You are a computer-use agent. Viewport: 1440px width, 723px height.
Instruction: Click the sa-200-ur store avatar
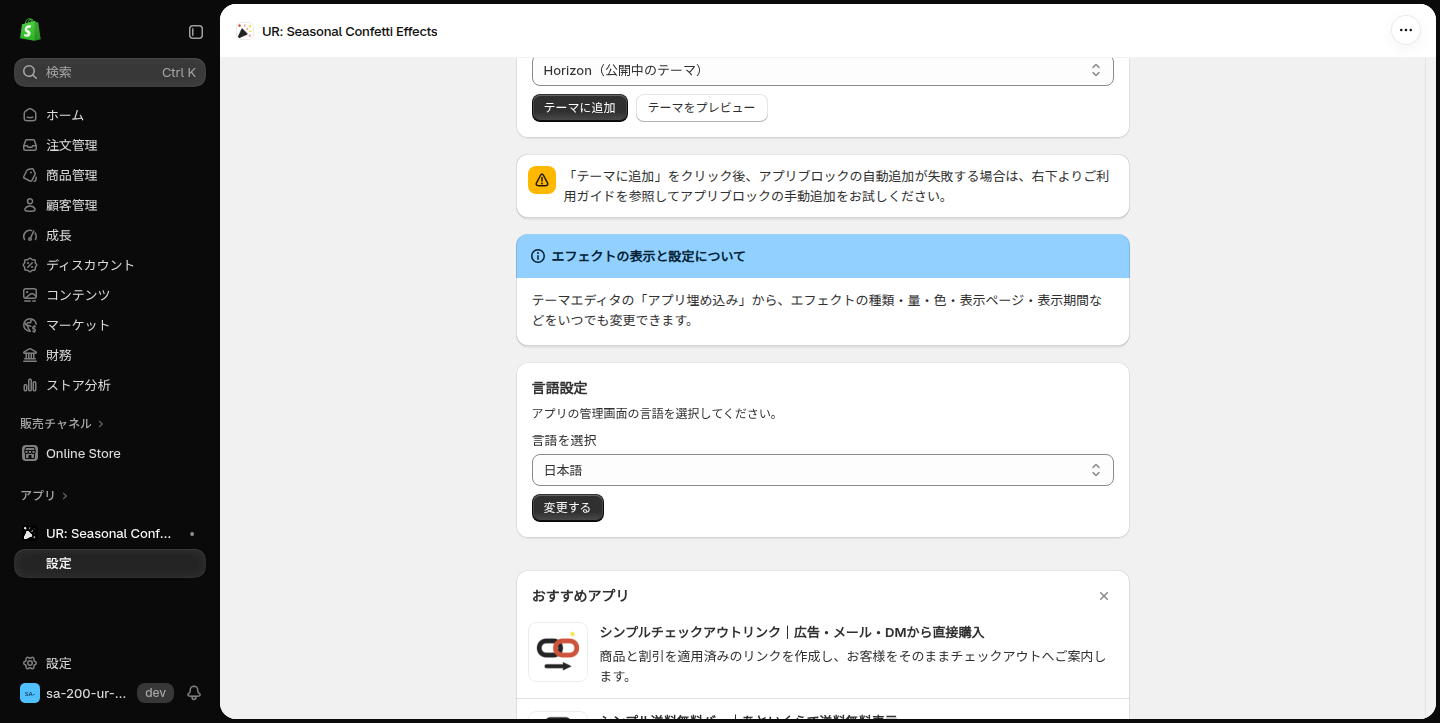coord(30,693)
